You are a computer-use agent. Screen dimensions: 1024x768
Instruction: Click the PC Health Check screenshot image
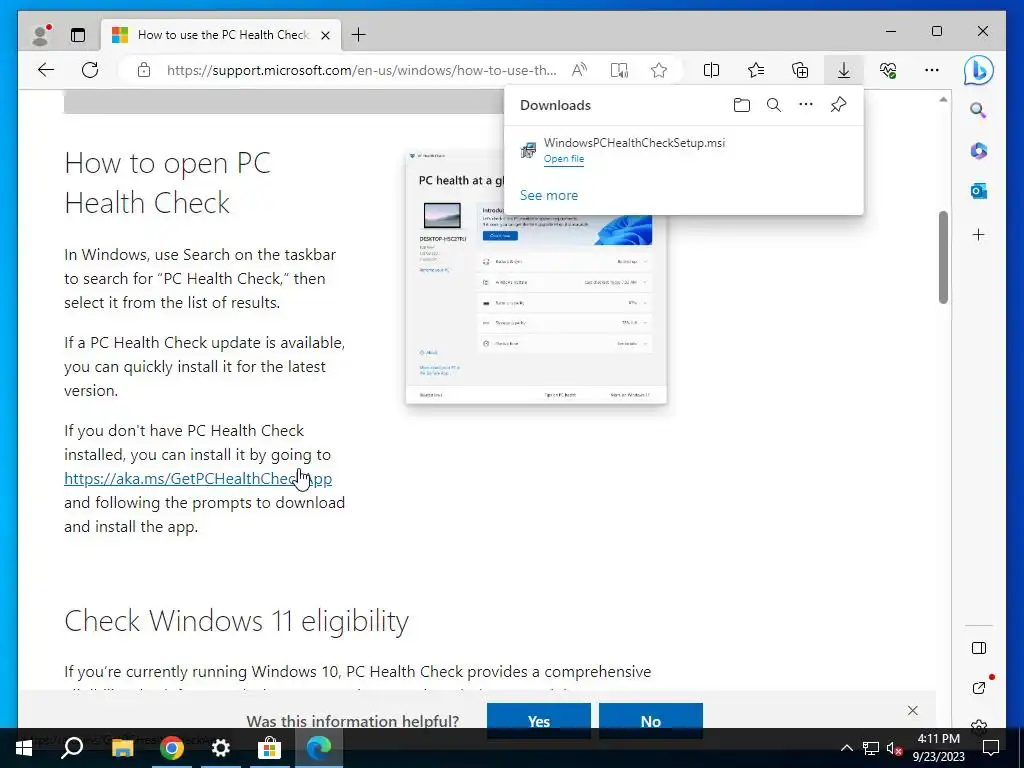point(536,278)
